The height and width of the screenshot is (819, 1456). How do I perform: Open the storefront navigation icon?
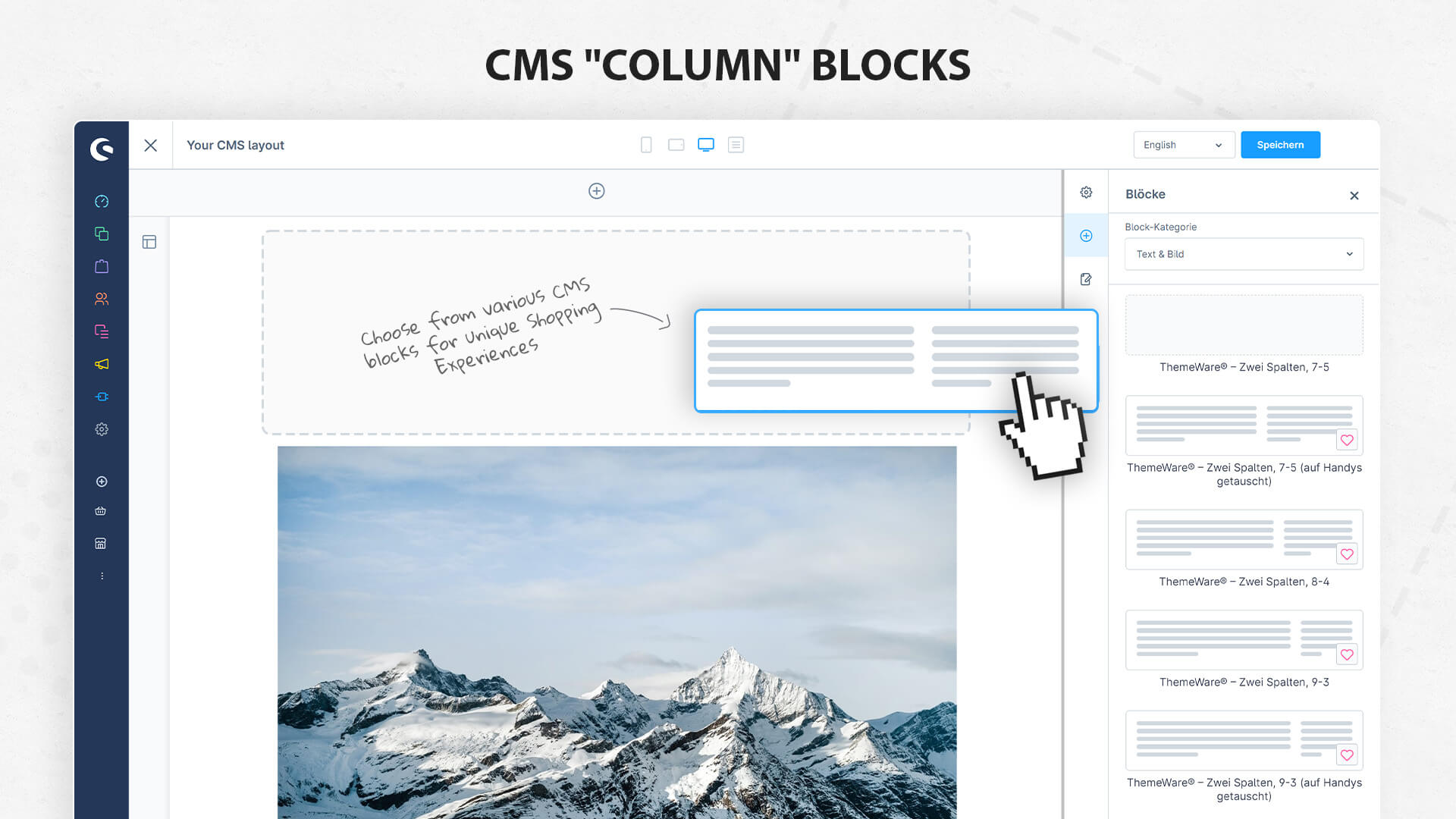tap(100, 543)
